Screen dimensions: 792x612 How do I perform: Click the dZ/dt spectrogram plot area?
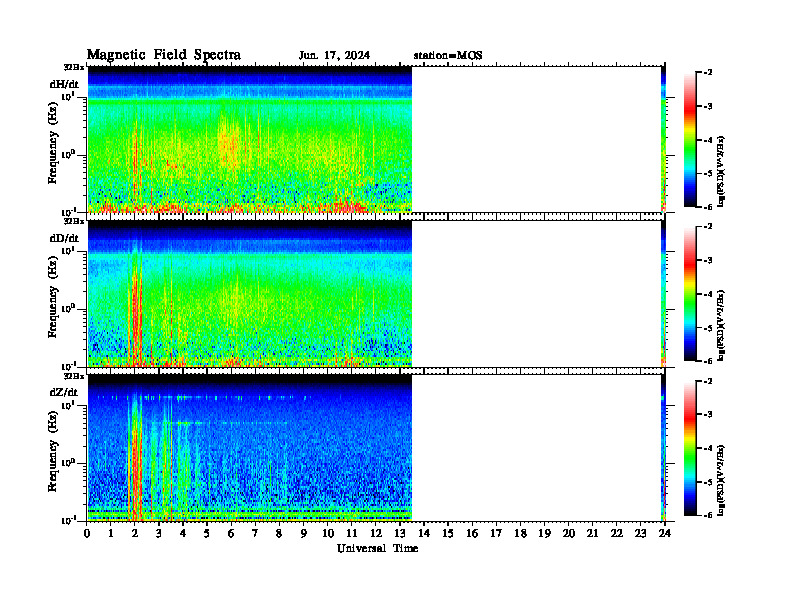coord(376,448)
